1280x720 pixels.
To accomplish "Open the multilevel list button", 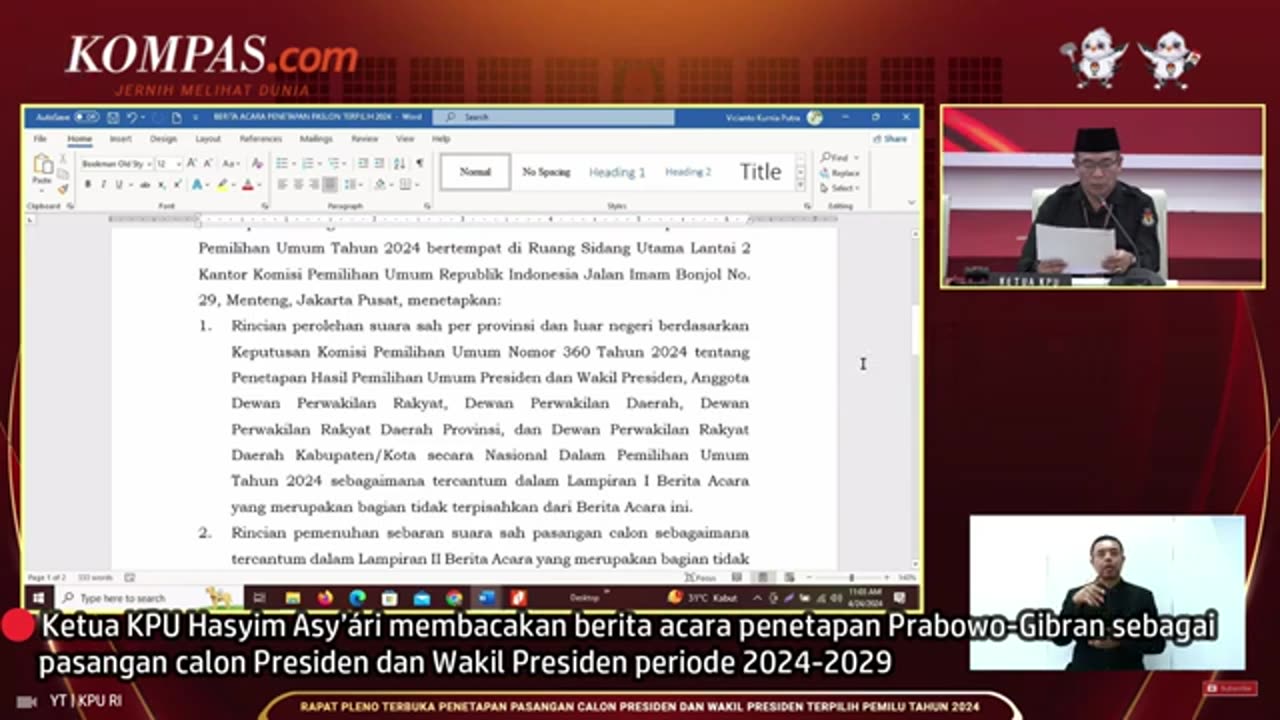I will (x=334, y=163).
